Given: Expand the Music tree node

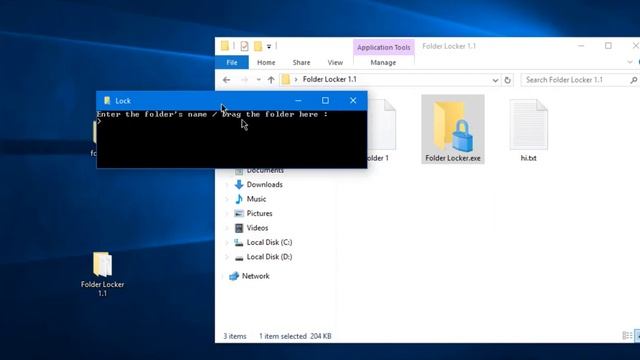Looking at the screenshot, I should [227, 199].
